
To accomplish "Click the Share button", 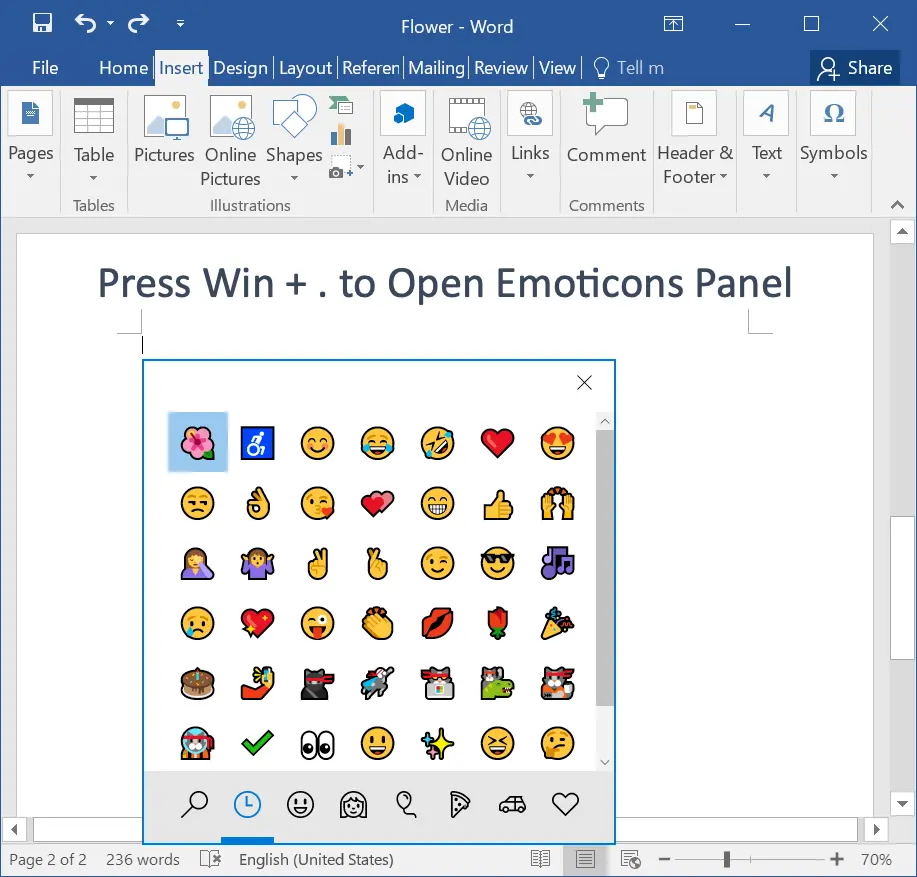I will tap(854, 68).
